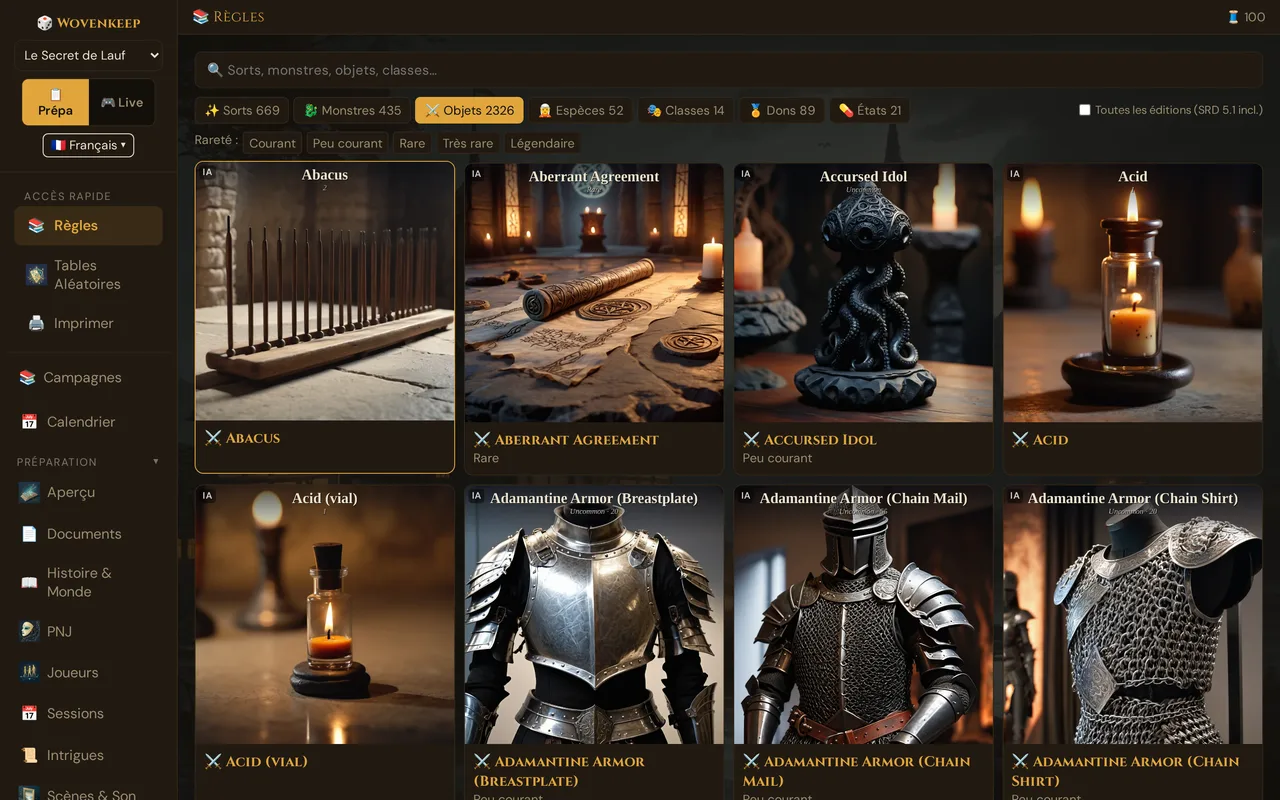The width and height of the screenshot is (1280, 800).
Task: Open the Règles books icon in sidebar
Action: (x=36, y=226)
